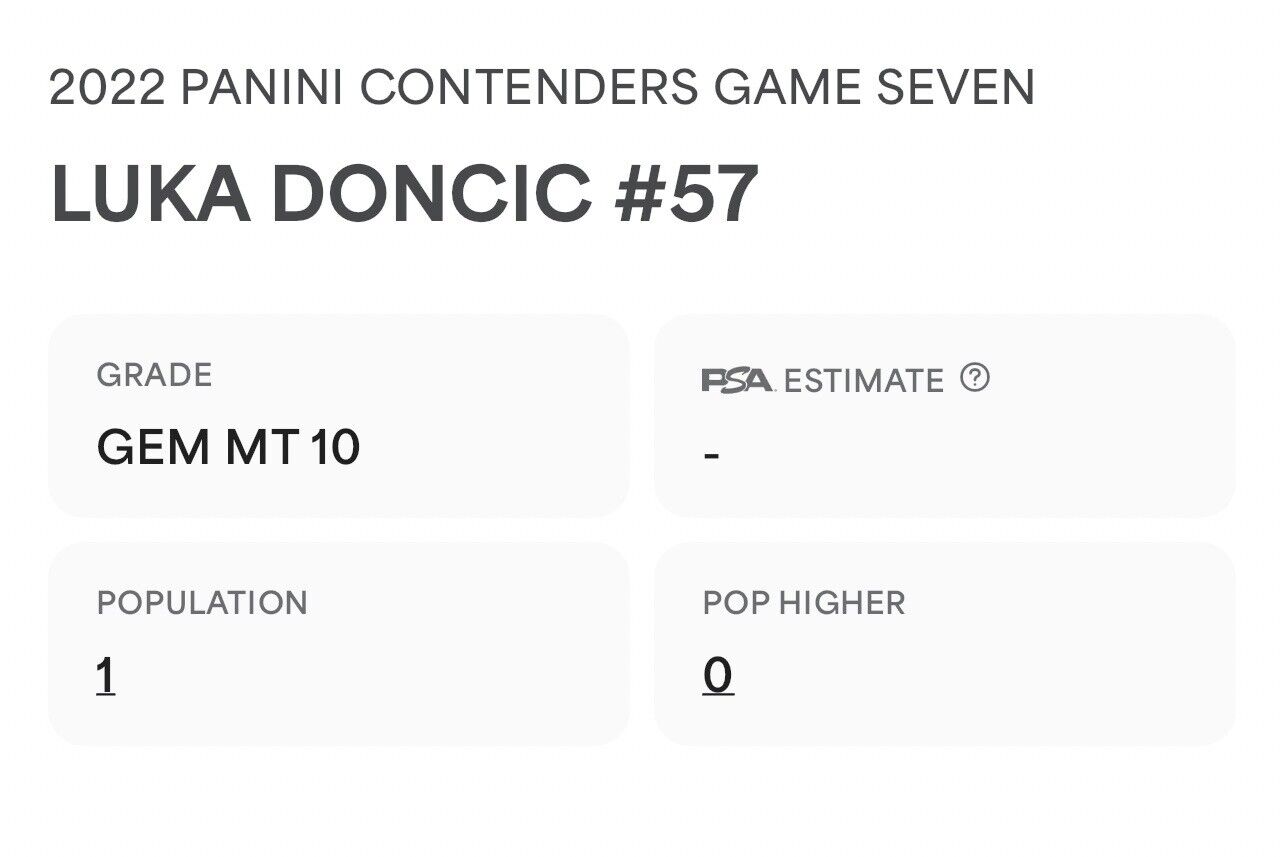Click the 2022 Panini Contenders Game Seven title

(x=542, y=89)
